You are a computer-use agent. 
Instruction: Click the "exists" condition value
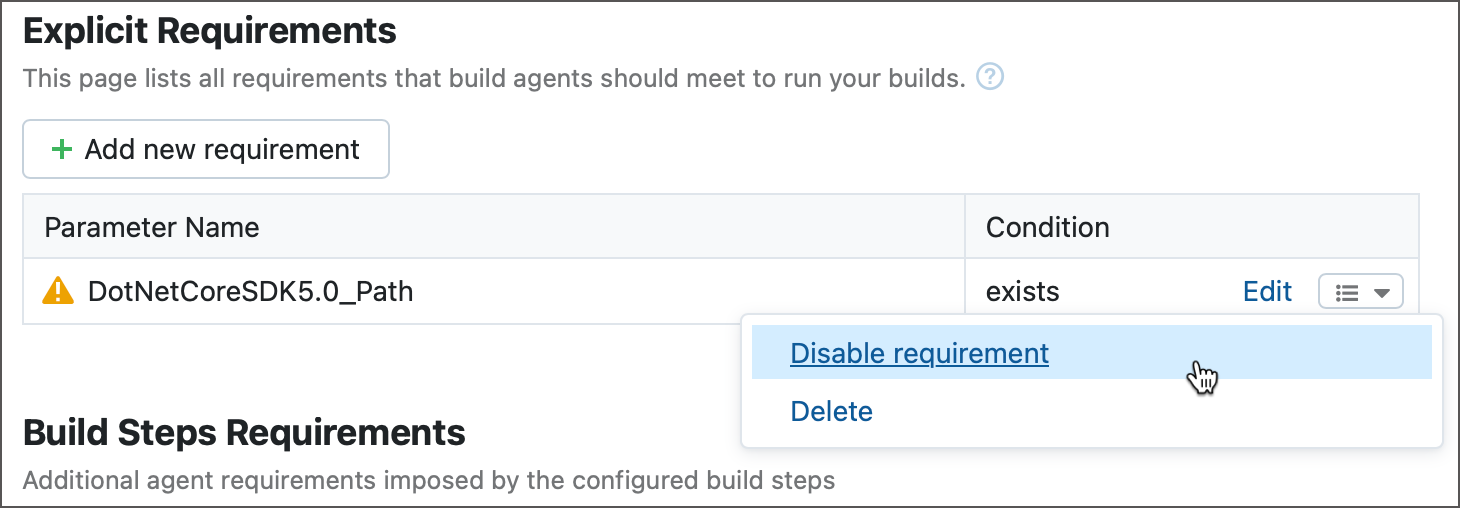pos(1022,291)
